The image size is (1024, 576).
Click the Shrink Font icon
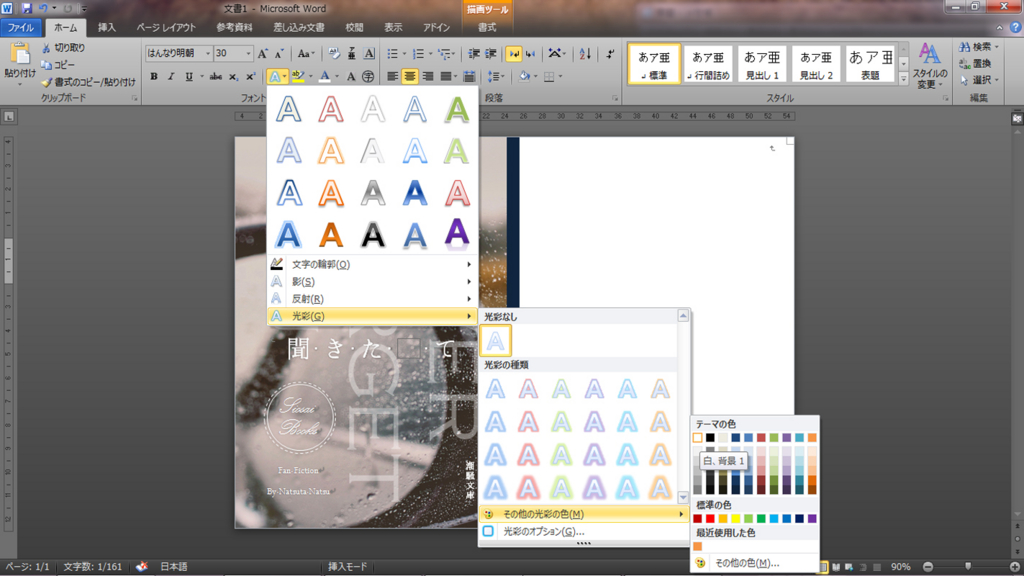279,54
